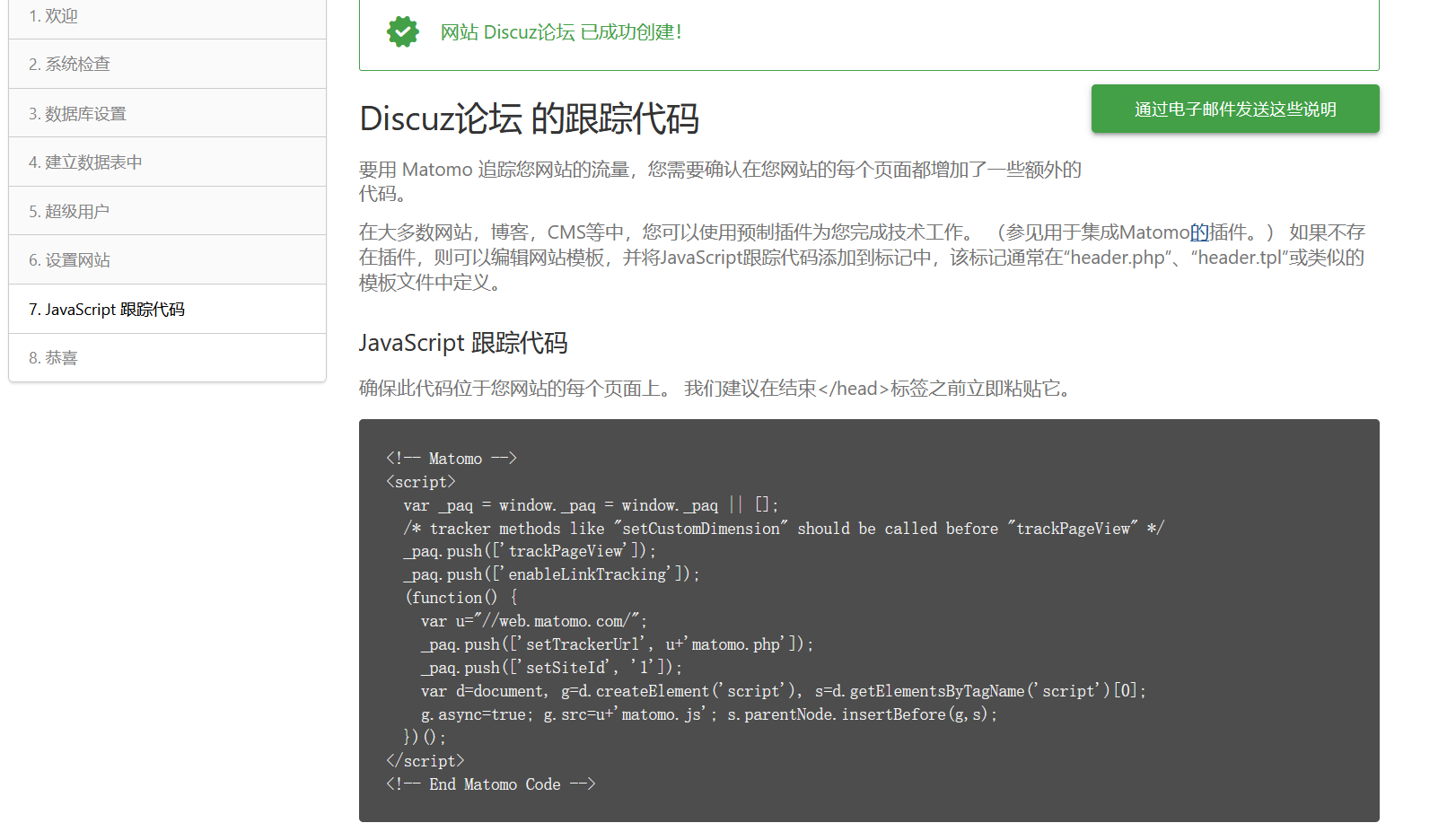The image size is (1456, 823).
Task: Click the code line with trackPageView push
Action: click(x=530, y=551)
